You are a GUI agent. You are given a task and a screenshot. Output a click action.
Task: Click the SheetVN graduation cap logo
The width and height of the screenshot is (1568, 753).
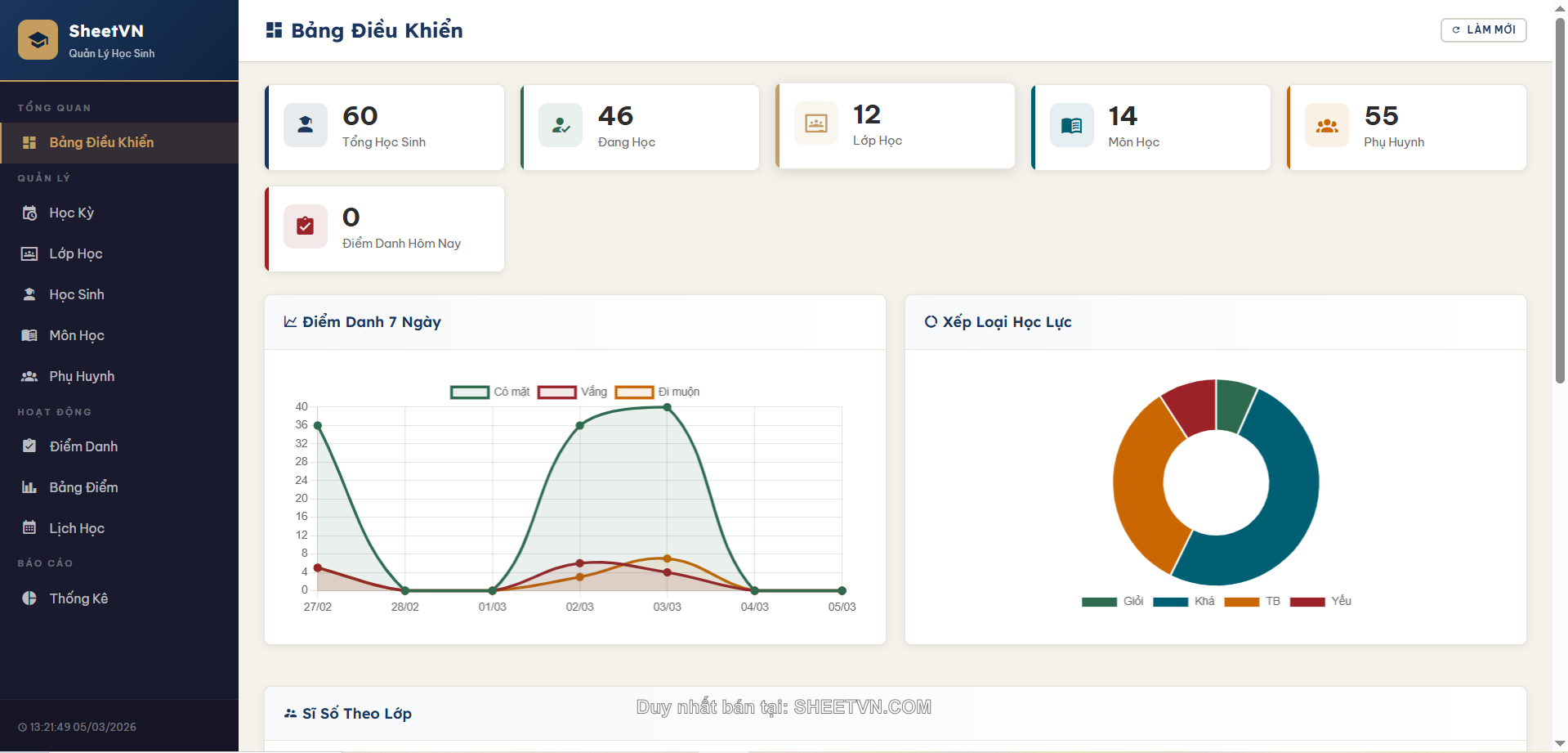[x=38, y=40]
